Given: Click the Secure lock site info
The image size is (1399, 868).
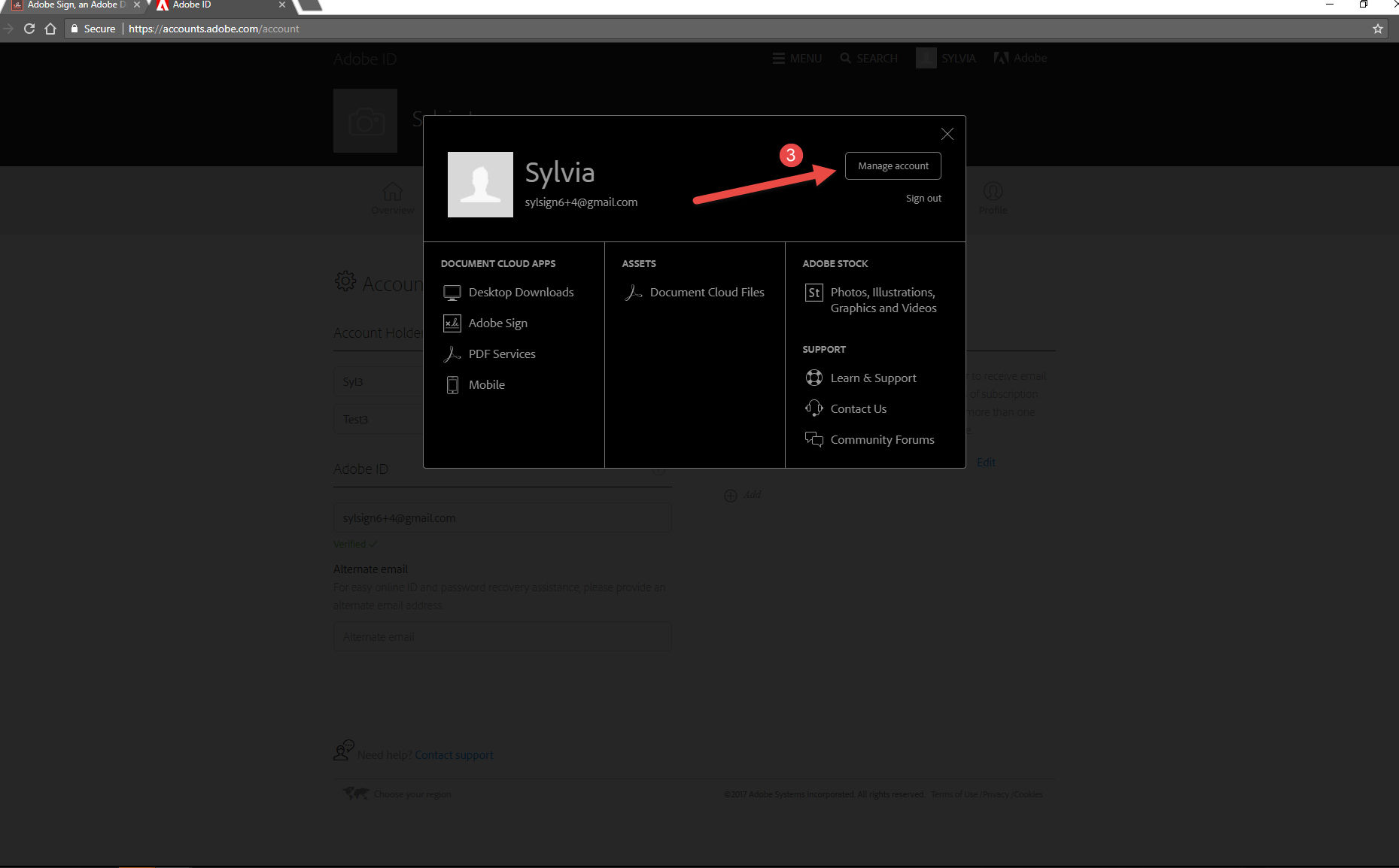Looking at the screenshot, I should click(93, 29).
